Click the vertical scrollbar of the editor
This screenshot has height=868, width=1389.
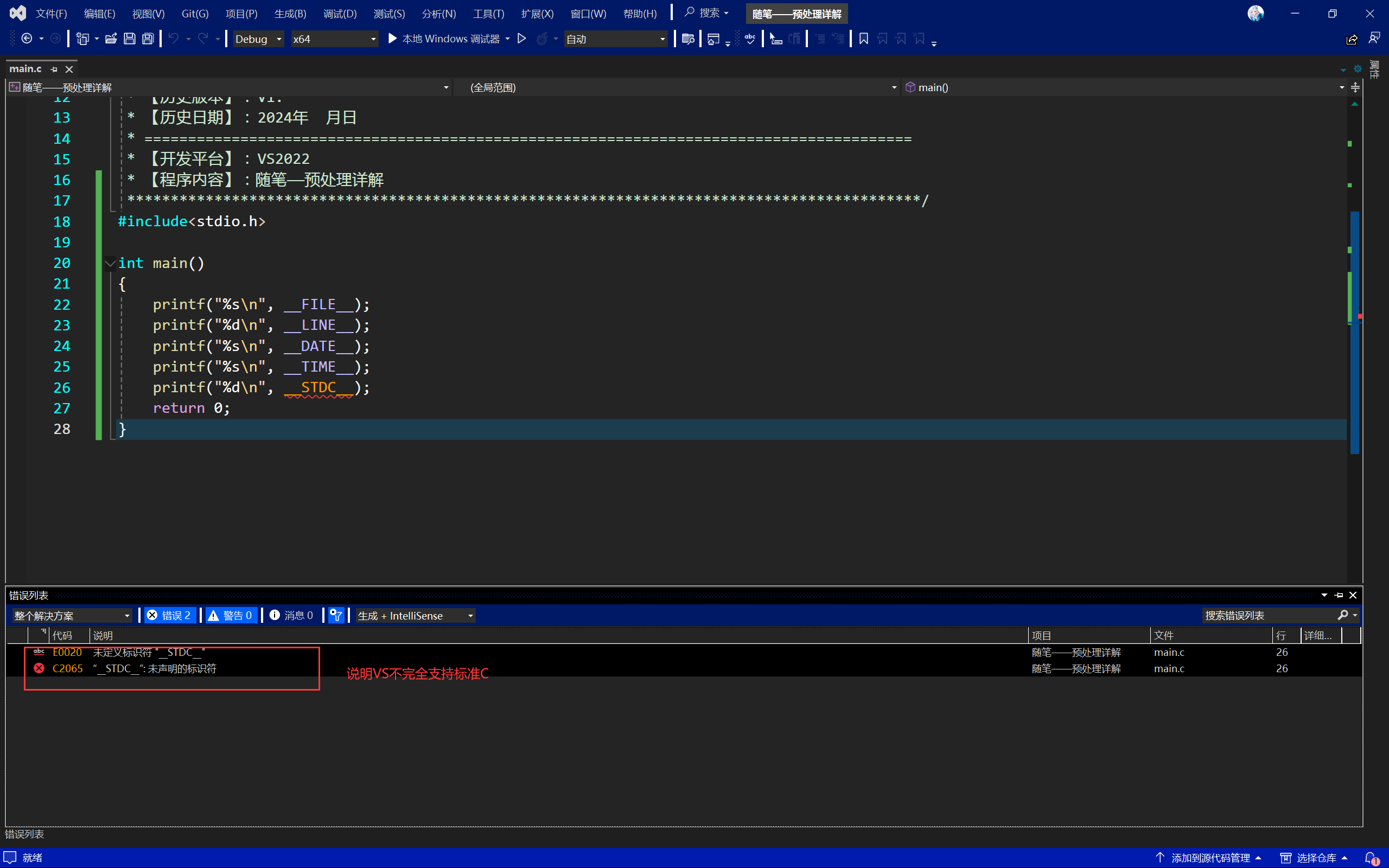(x=1355, y=333)
